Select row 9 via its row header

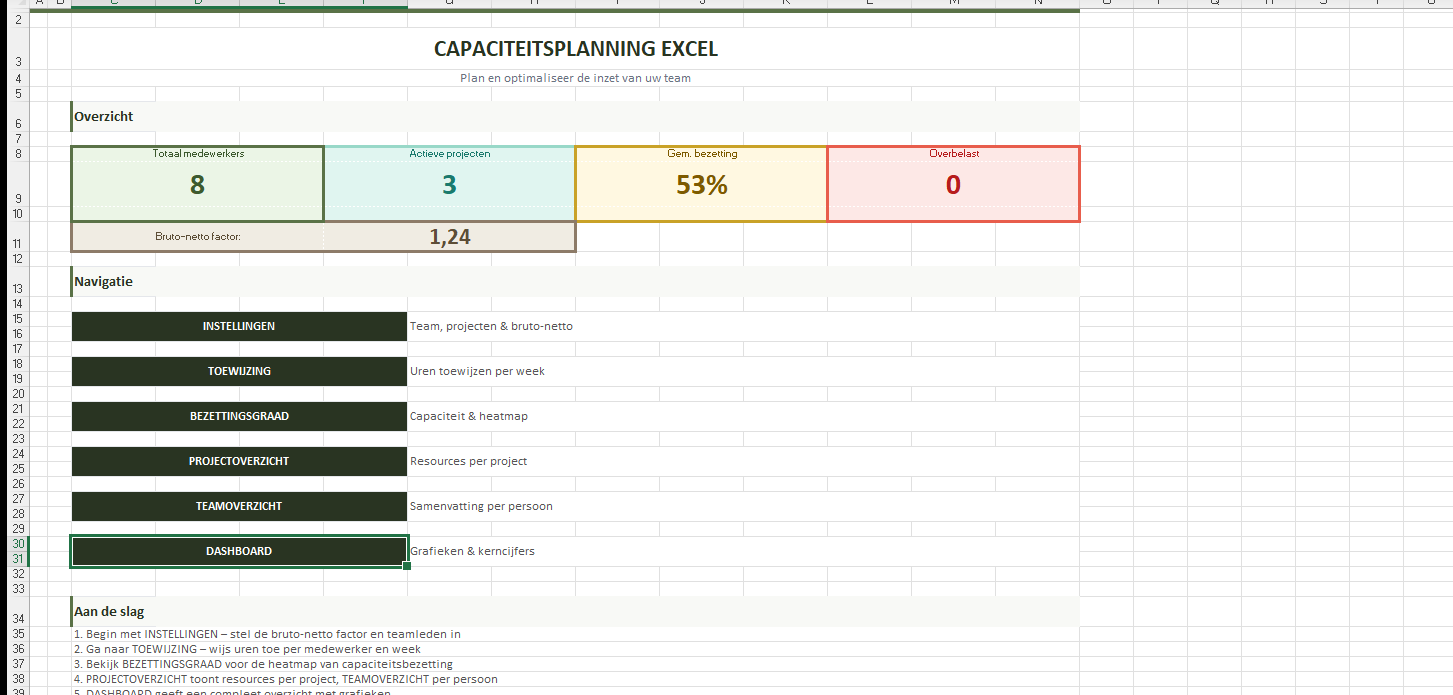(x=17, y=198)
